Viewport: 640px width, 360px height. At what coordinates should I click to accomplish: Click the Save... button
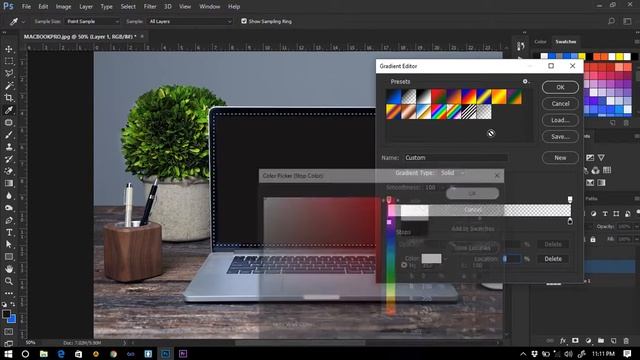point(560,137)
